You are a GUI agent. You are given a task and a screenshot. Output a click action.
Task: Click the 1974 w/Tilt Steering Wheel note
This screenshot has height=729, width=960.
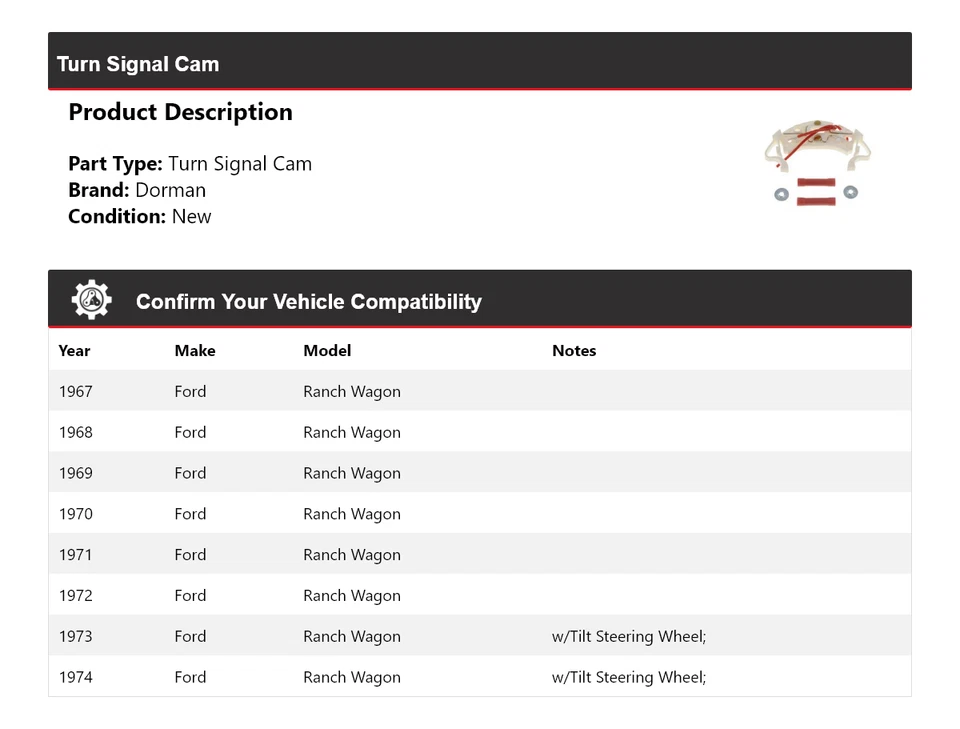tap(629, 678)
